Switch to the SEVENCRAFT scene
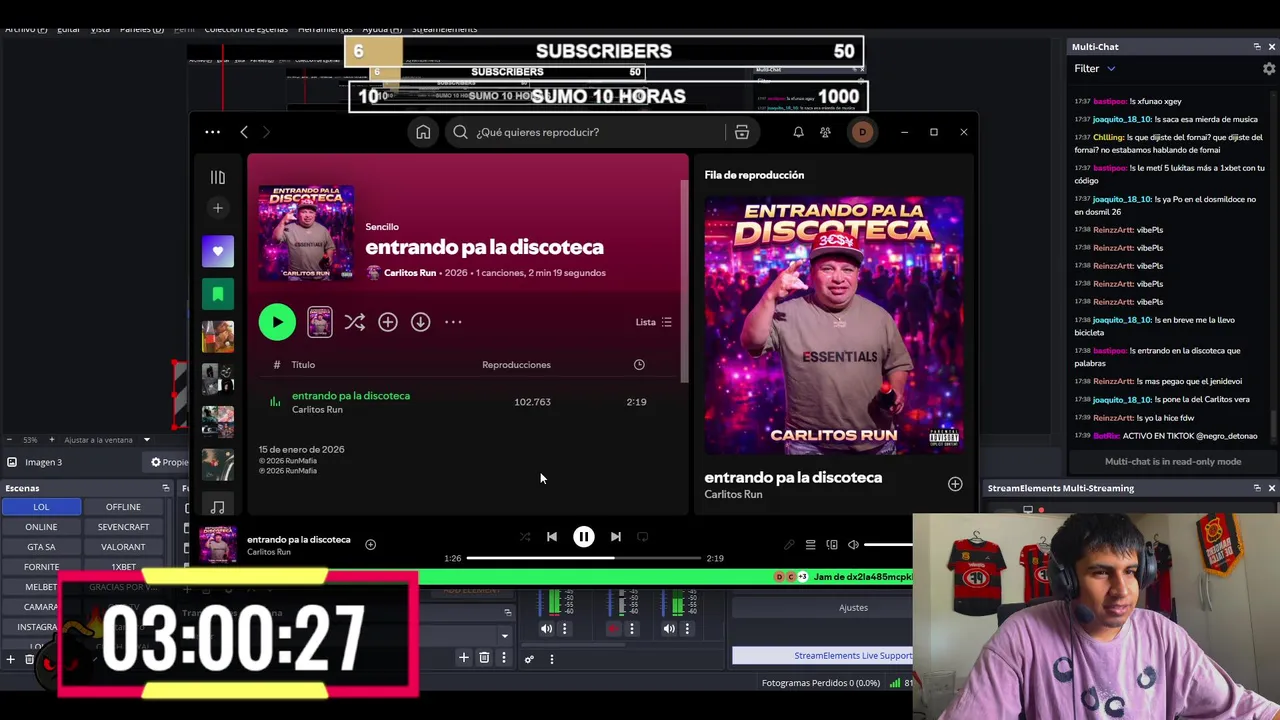 pos(123,527)
